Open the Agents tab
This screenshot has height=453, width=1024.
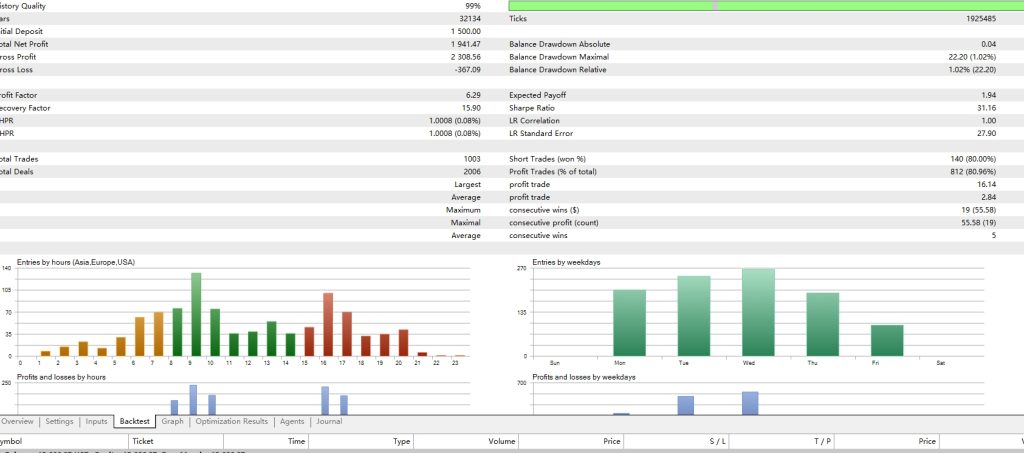(x=292, y=422)
